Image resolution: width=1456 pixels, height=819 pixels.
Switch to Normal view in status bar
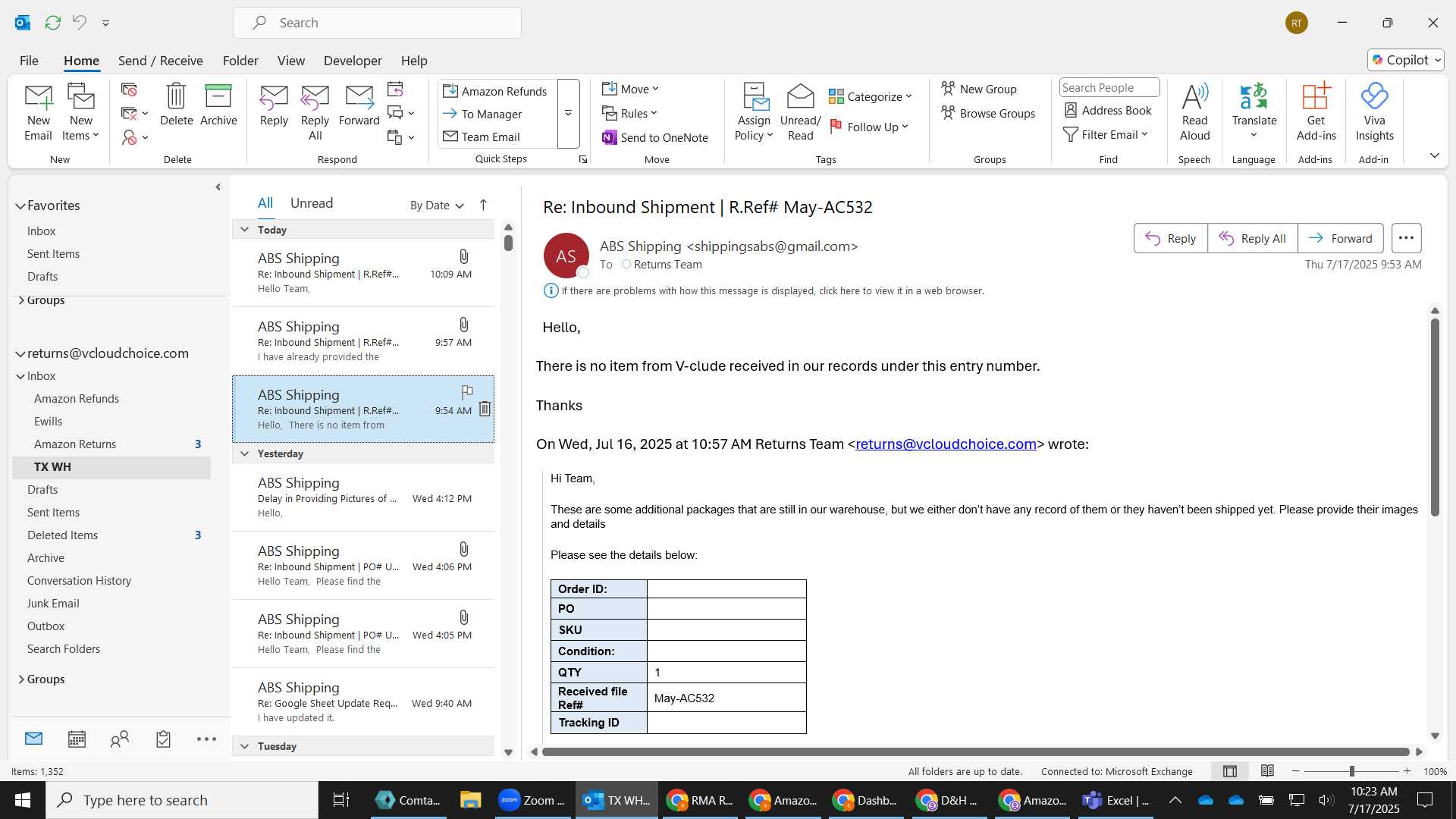pyautogui.click(x=1230, y=771)
